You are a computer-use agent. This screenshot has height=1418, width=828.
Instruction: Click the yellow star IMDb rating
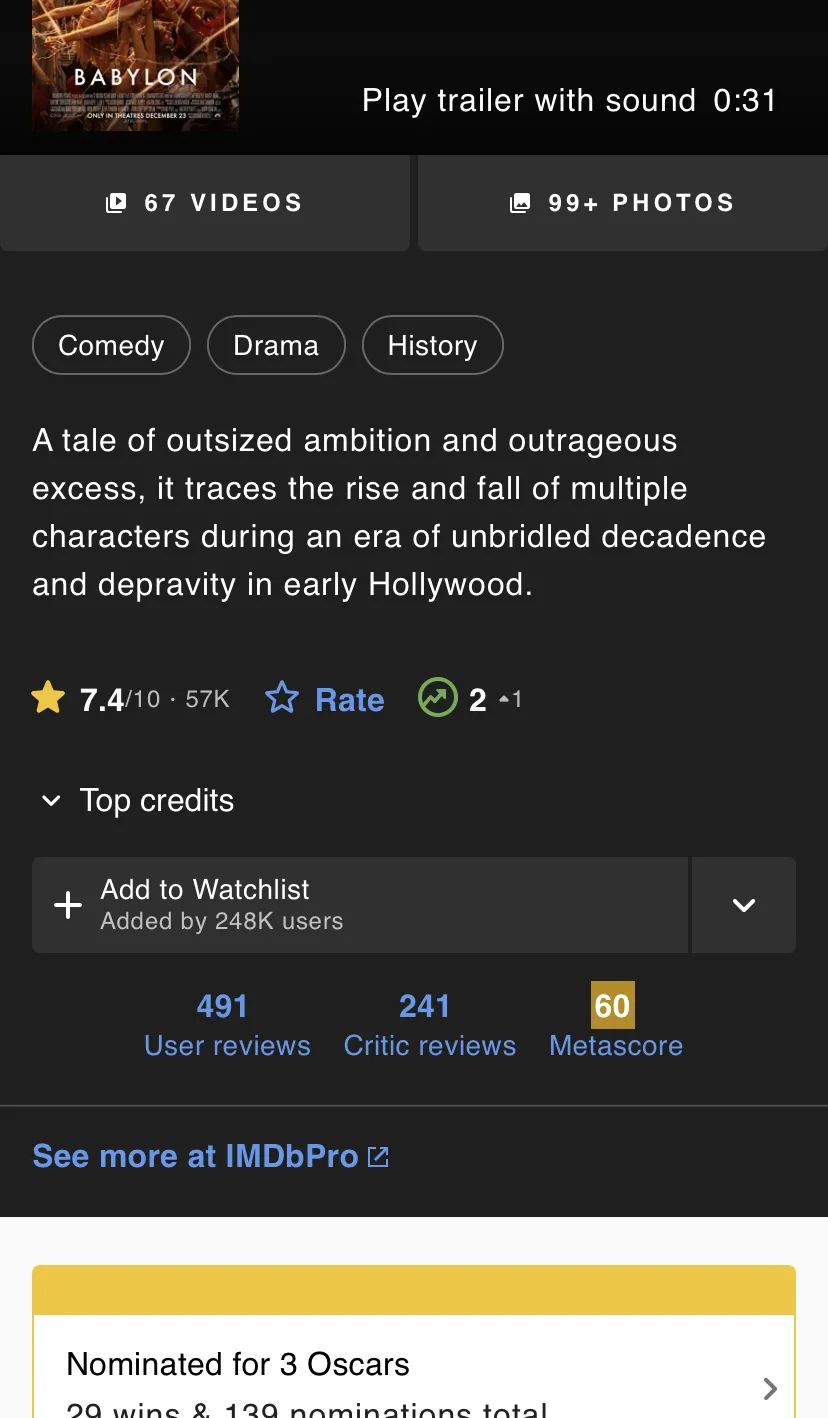(x=48, y=698)
